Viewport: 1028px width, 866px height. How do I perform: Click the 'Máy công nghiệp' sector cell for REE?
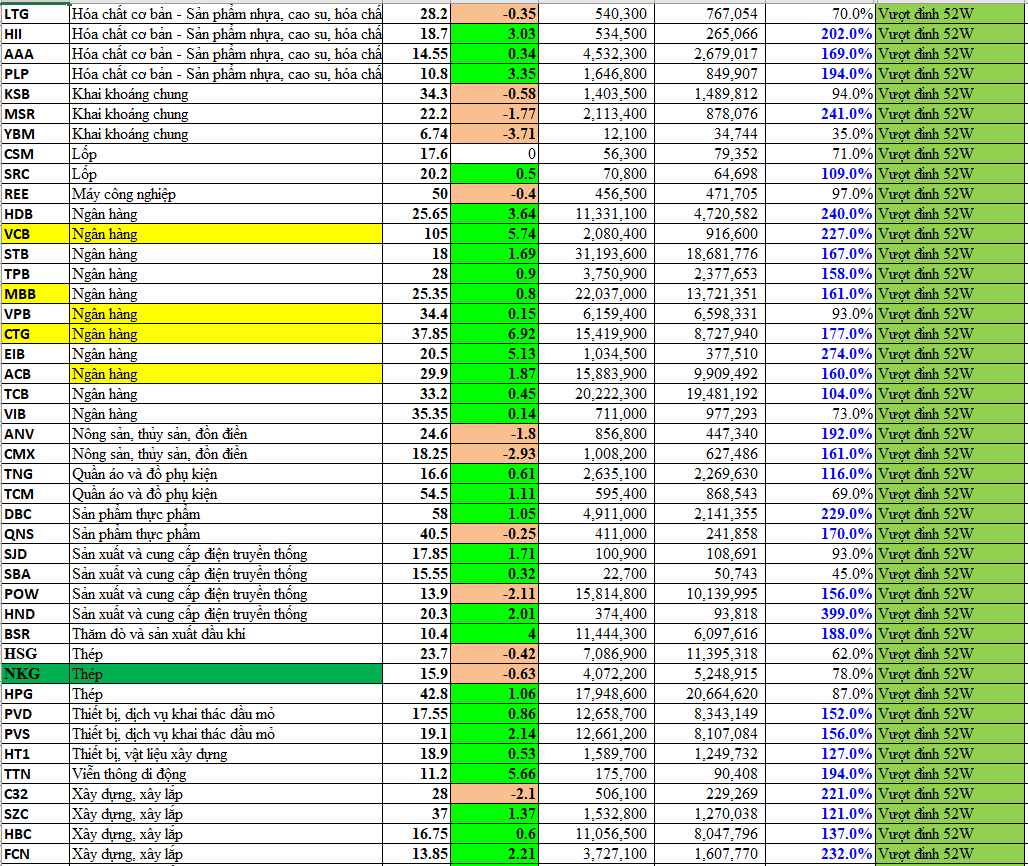pyautogui.click(x=225, y=194)
